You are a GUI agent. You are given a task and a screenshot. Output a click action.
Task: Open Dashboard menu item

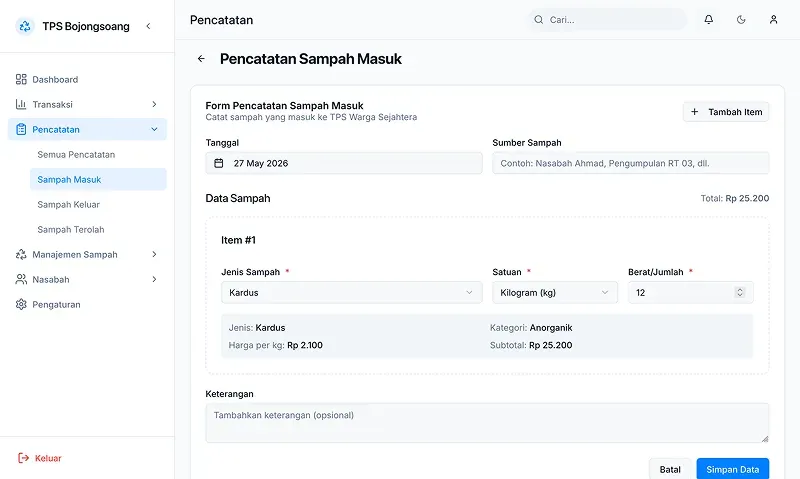(x=87, y=79)
